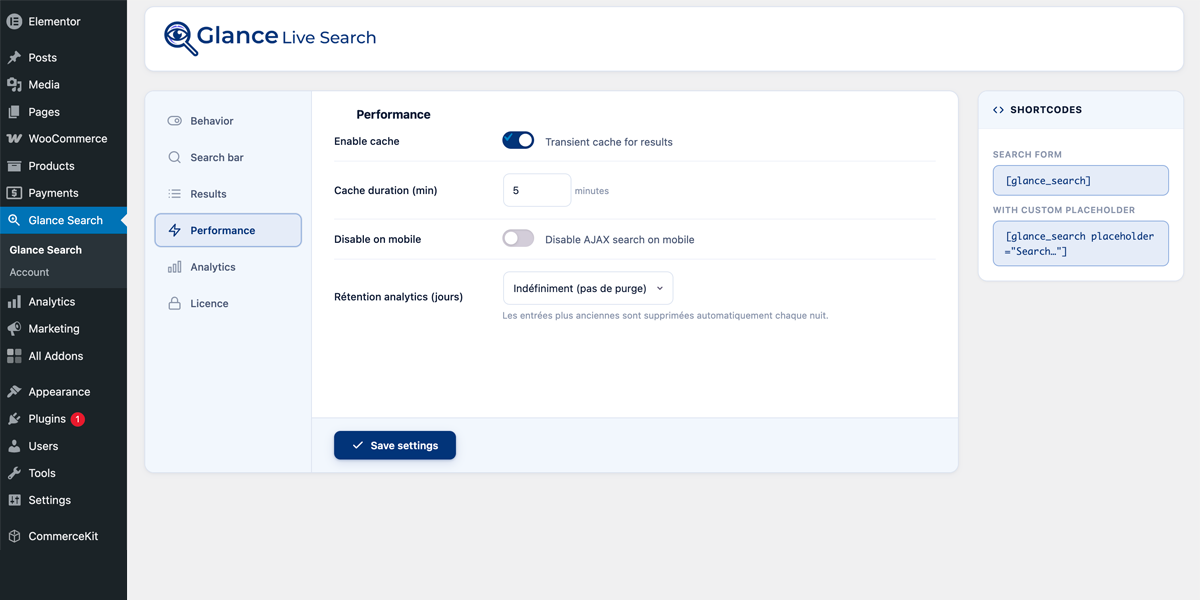Image resolution: width=1200 pixels, height=600 pixels.
Task: Click the shortcodes code icon in panel header
Action: (998, 110)
